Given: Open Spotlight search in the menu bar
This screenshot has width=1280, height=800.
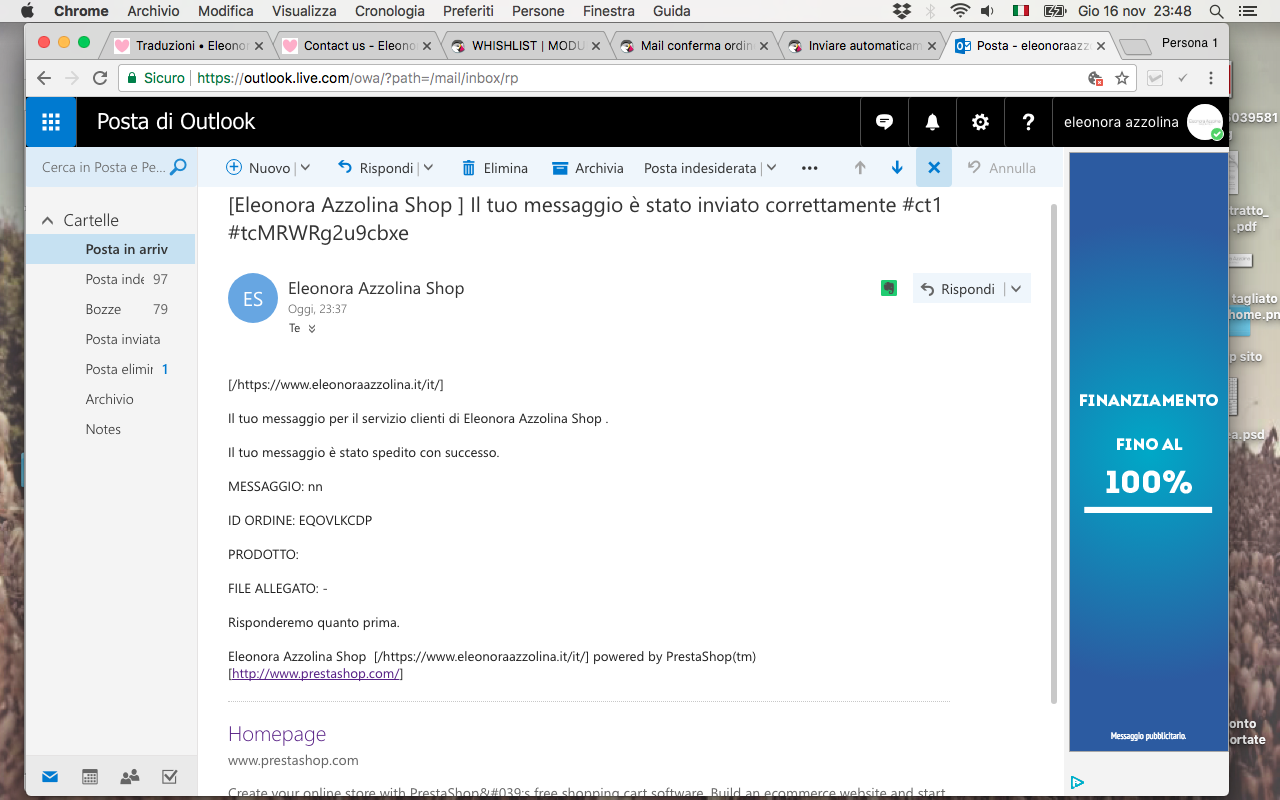Looking at the screenshot, I should 1216,11.
